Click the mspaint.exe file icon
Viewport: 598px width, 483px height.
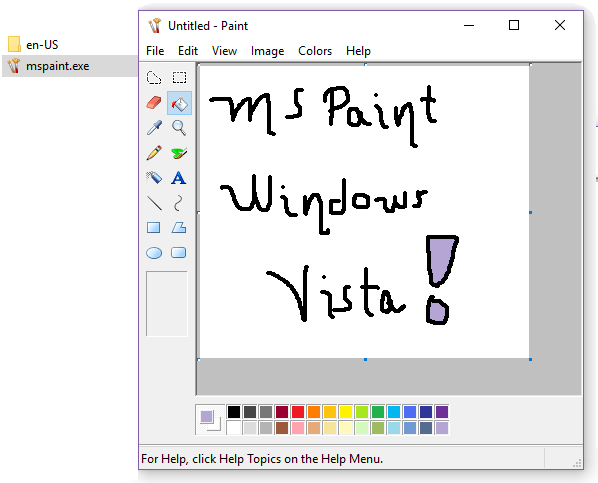point(14,66)
